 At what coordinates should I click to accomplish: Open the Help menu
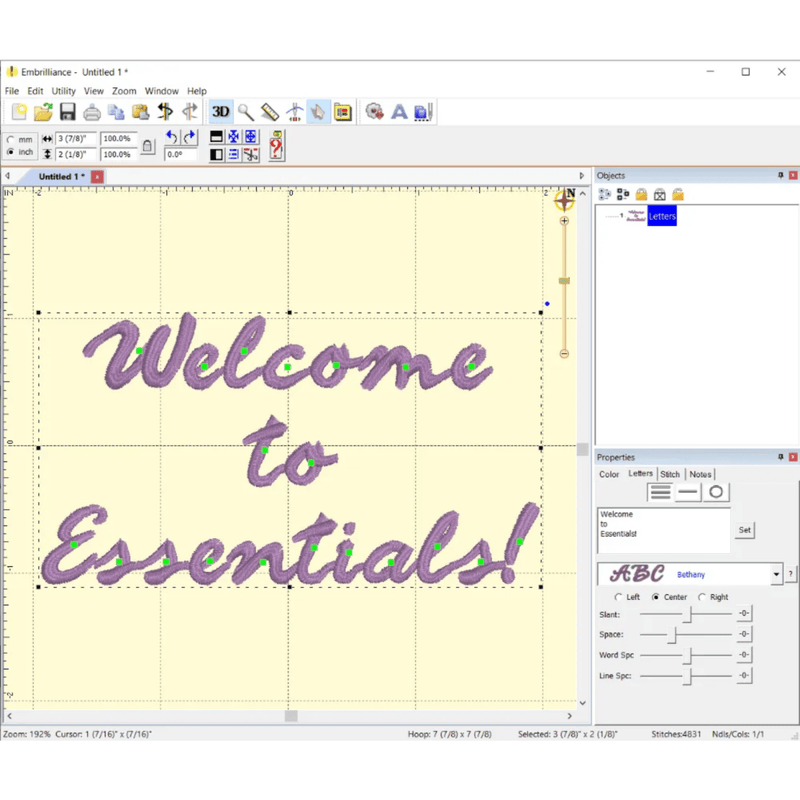coord(196,91)
